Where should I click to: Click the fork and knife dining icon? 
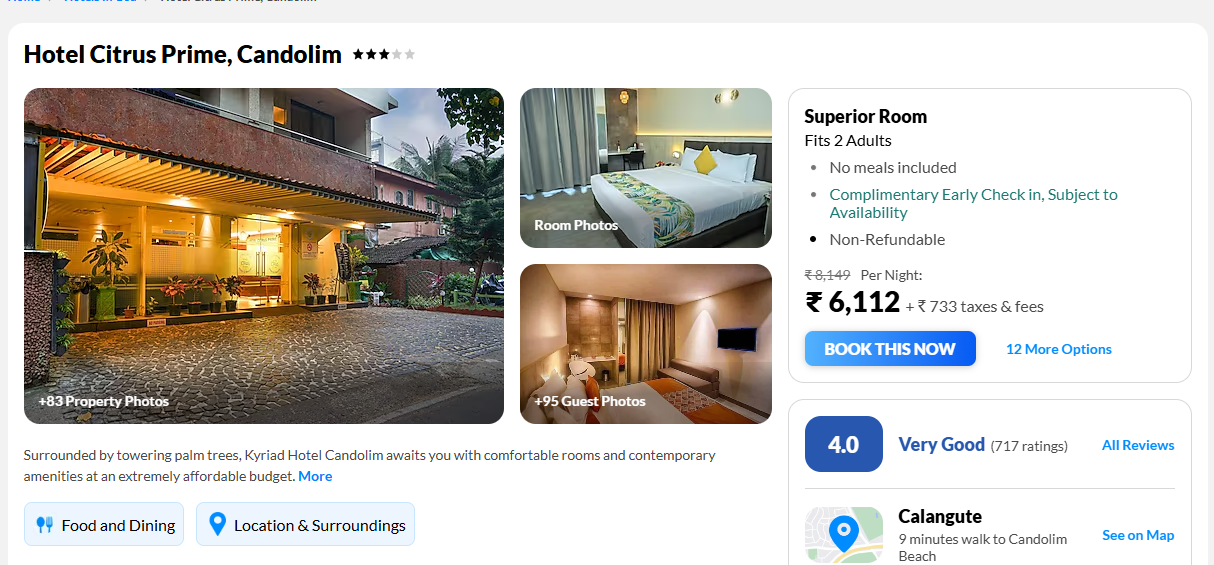point(44,524)
